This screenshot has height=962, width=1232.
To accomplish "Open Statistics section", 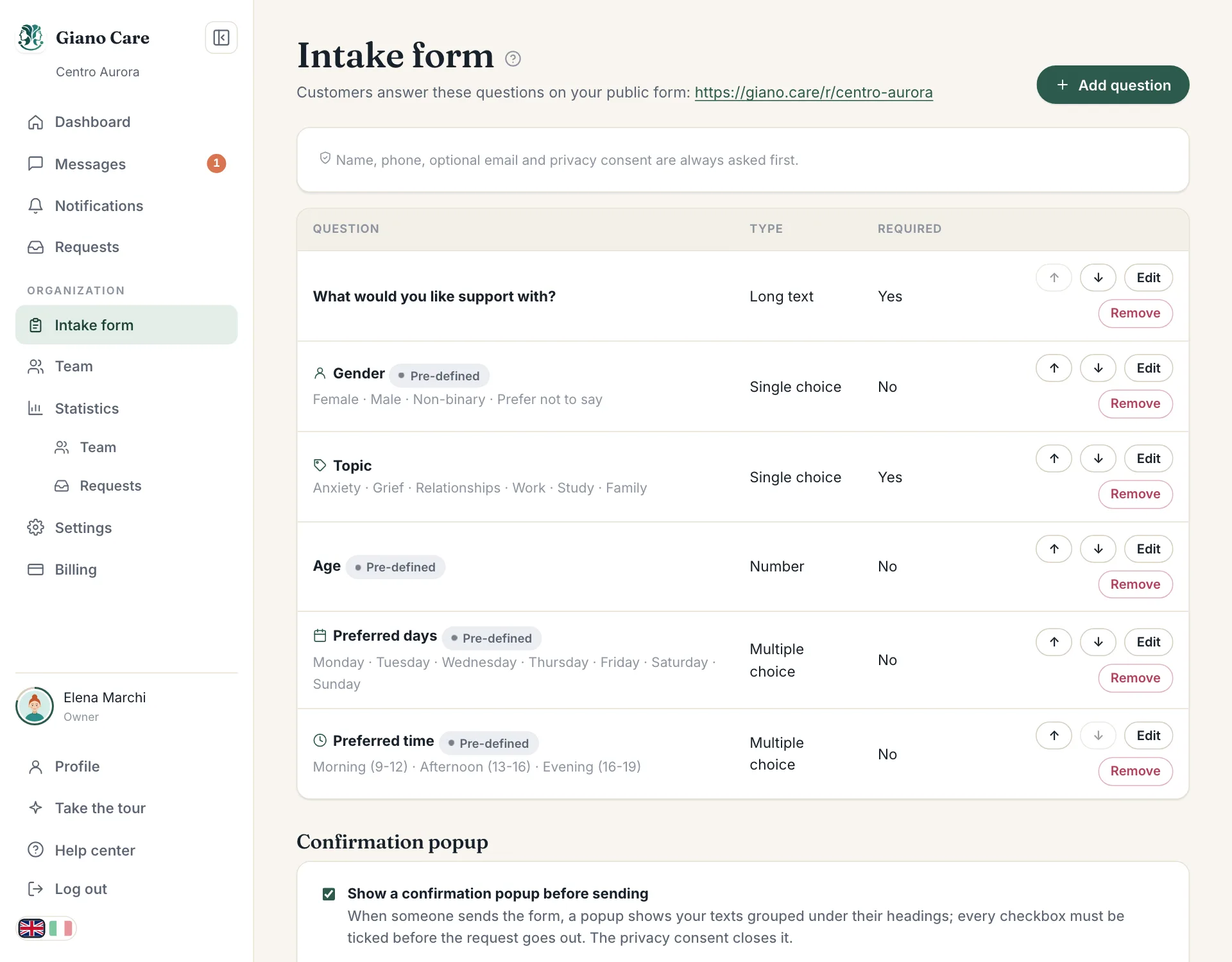I will click(126, 409).
